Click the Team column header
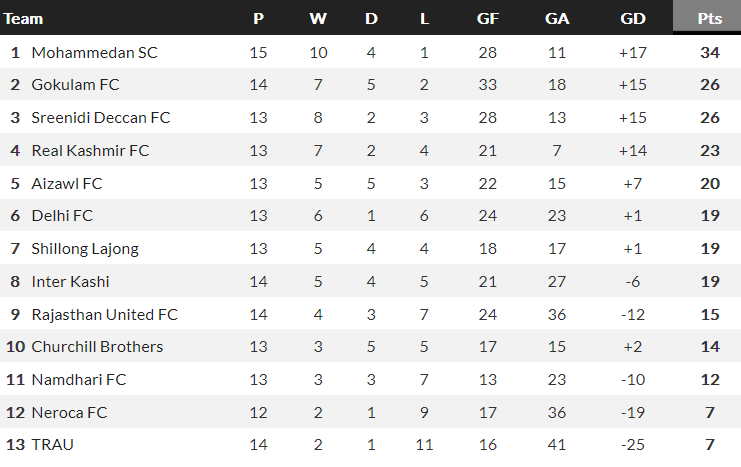This screenshot has width=741, height=467. (23, 18)
